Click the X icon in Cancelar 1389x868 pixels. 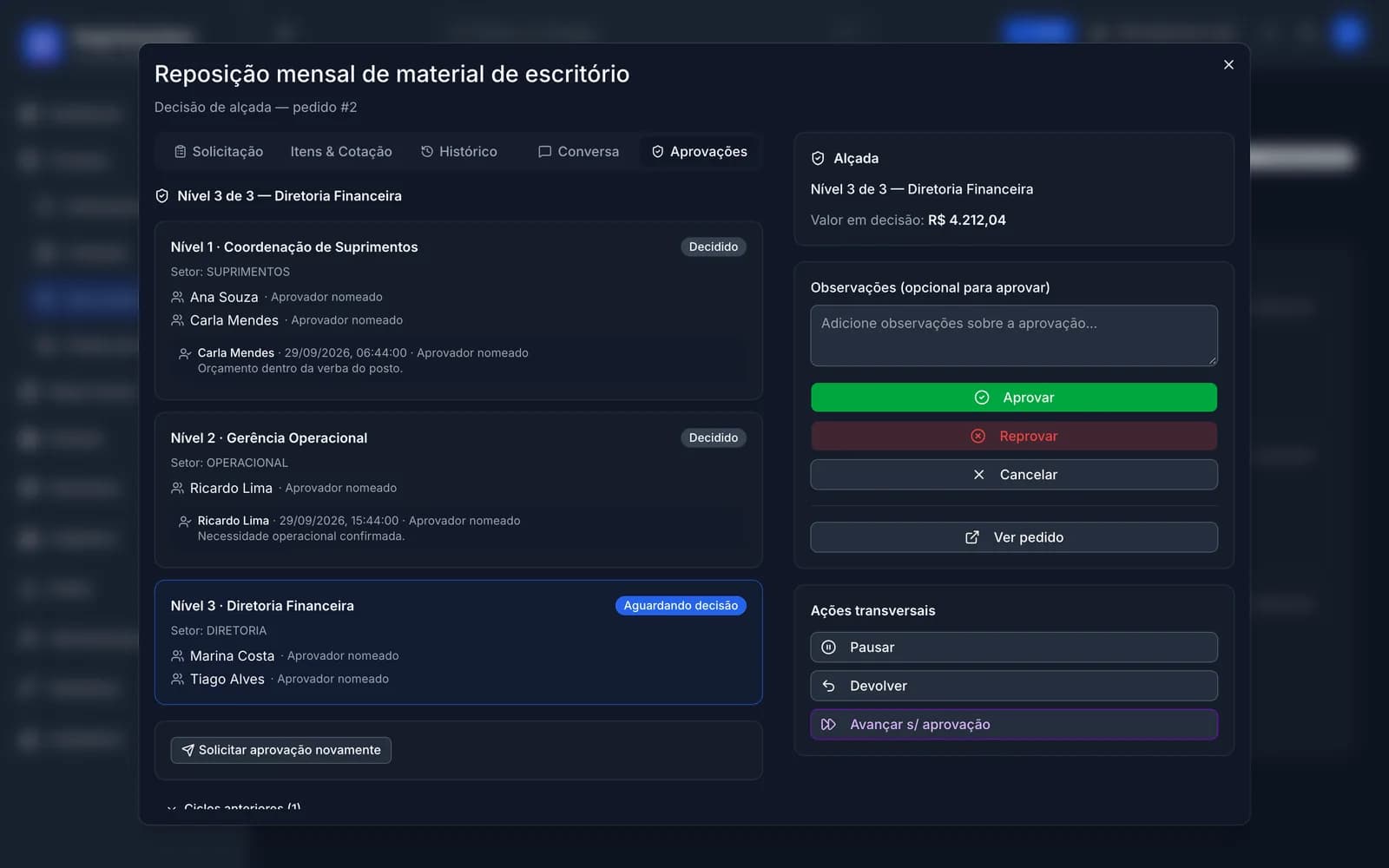point(979,475)
